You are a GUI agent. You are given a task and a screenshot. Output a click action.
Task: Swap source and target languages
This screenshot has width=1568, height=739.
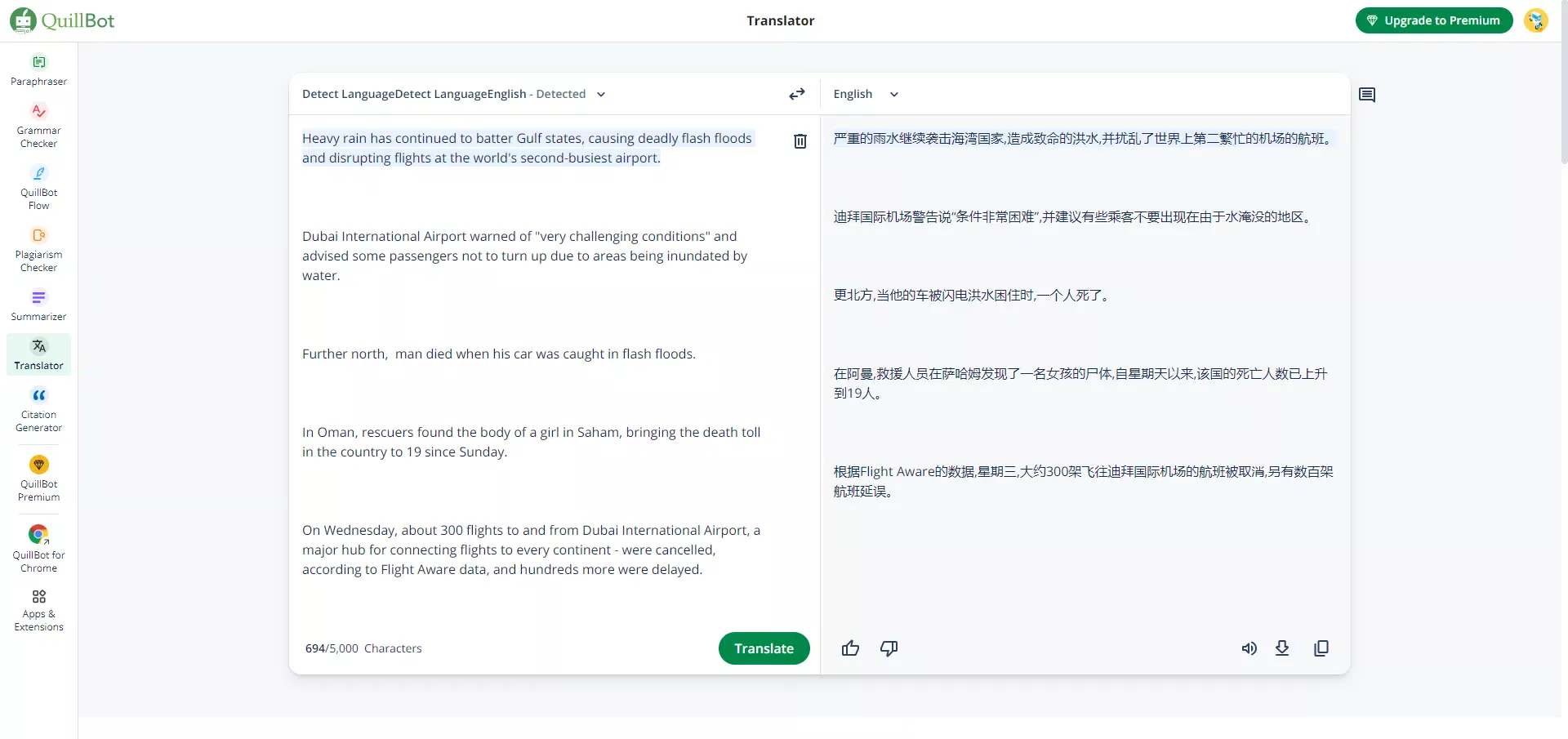797,94
